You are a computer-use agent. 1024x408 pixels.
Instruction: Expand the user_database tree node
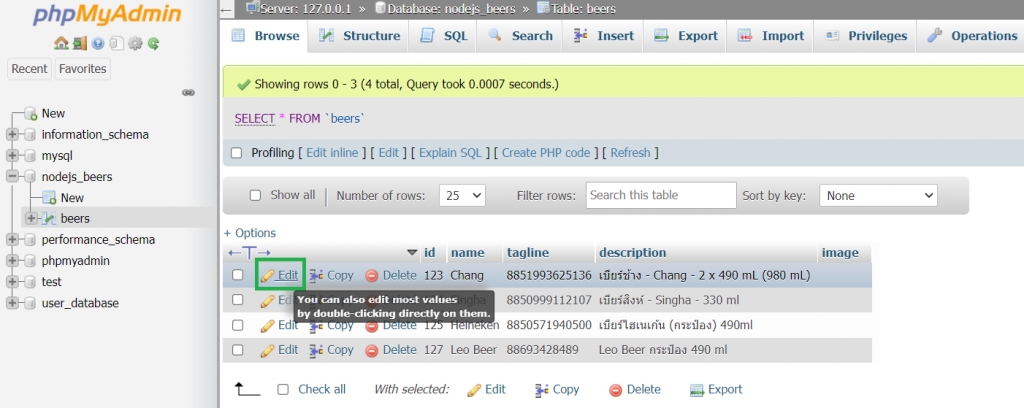pos(12,304)
